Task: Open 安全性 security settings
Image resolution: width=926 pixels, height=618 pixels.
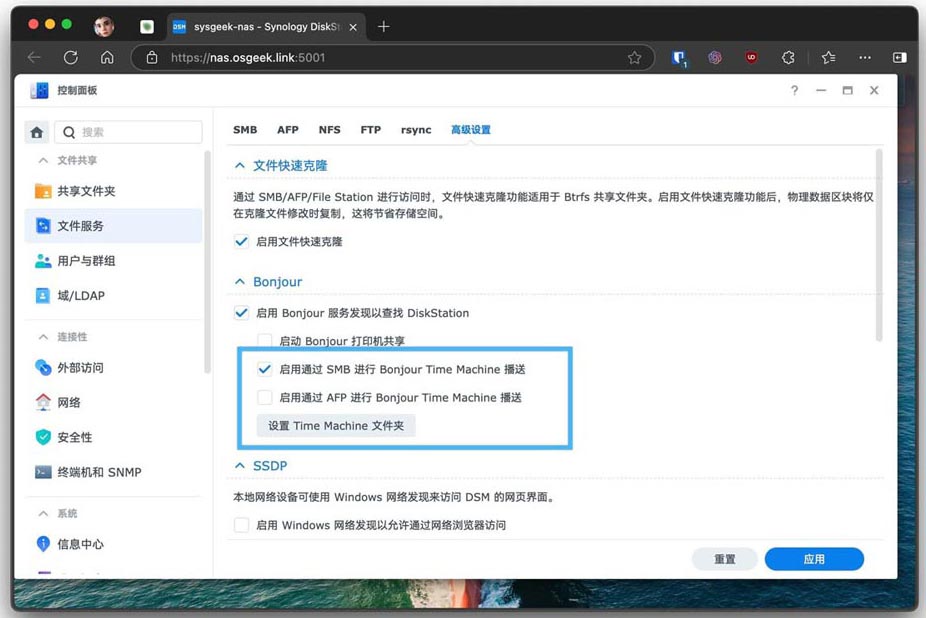Action: [x=74, y=437]
